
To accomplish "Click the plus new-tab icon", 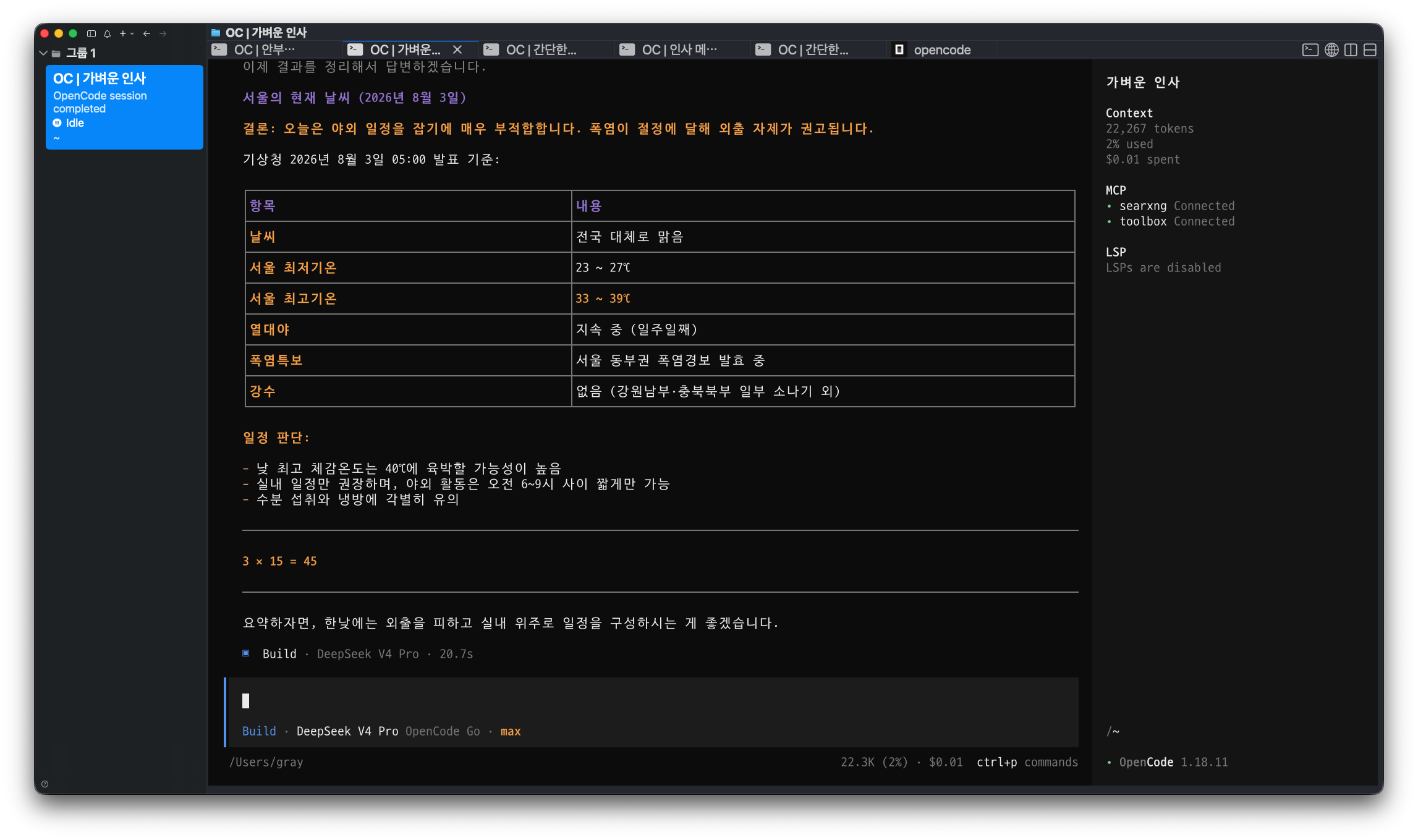I will coord(122,33).
